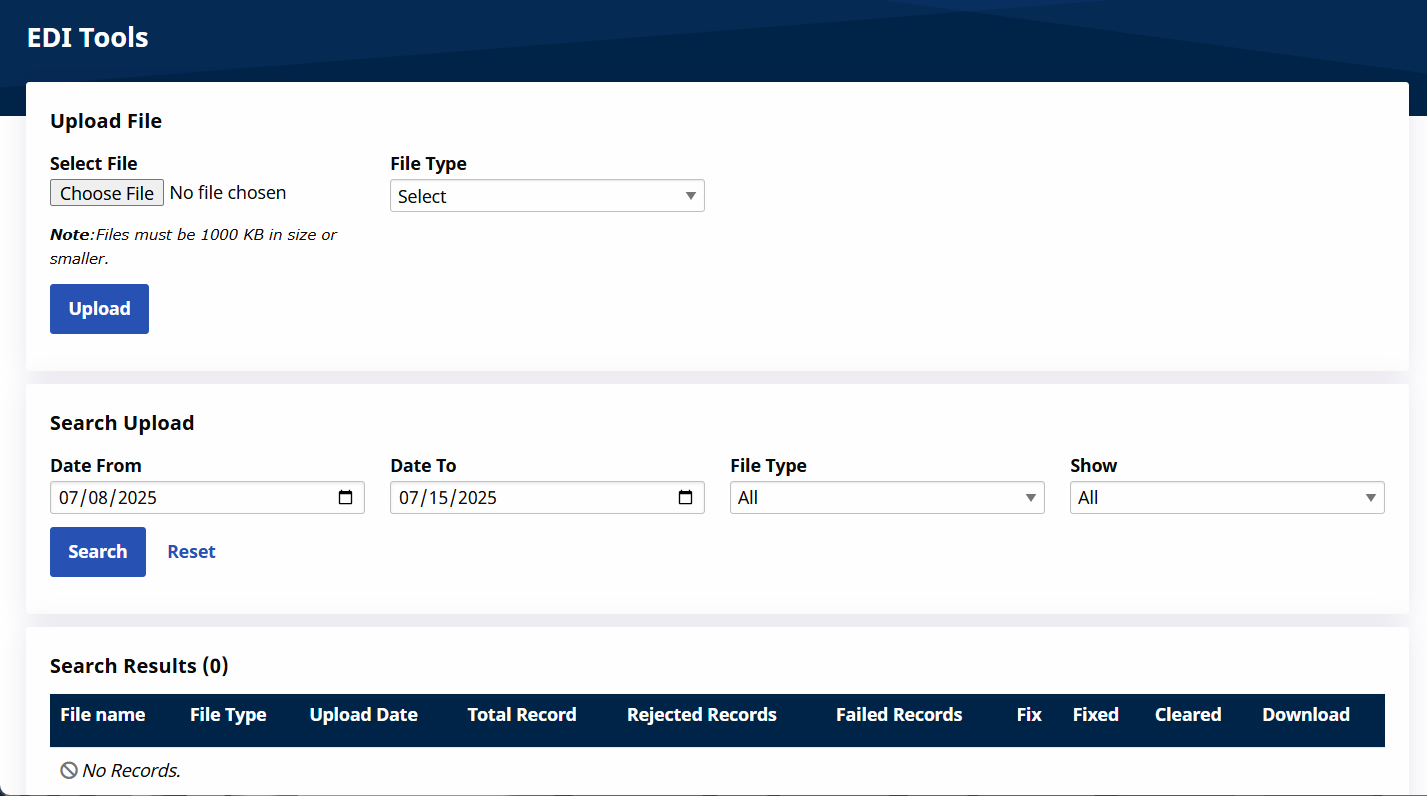
Task: Select the Download column header
Action: (x=1305, y=715)
